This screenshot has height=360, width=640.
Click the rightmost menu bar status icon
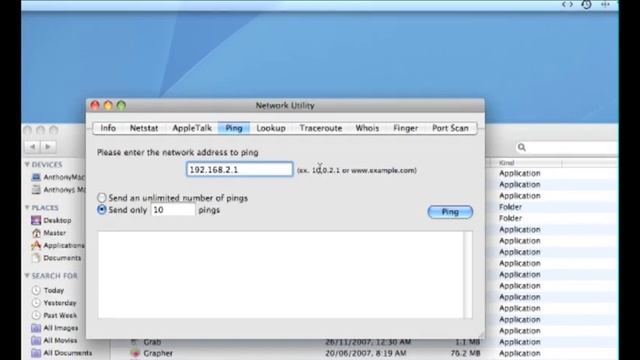click(x=605, y=4)
